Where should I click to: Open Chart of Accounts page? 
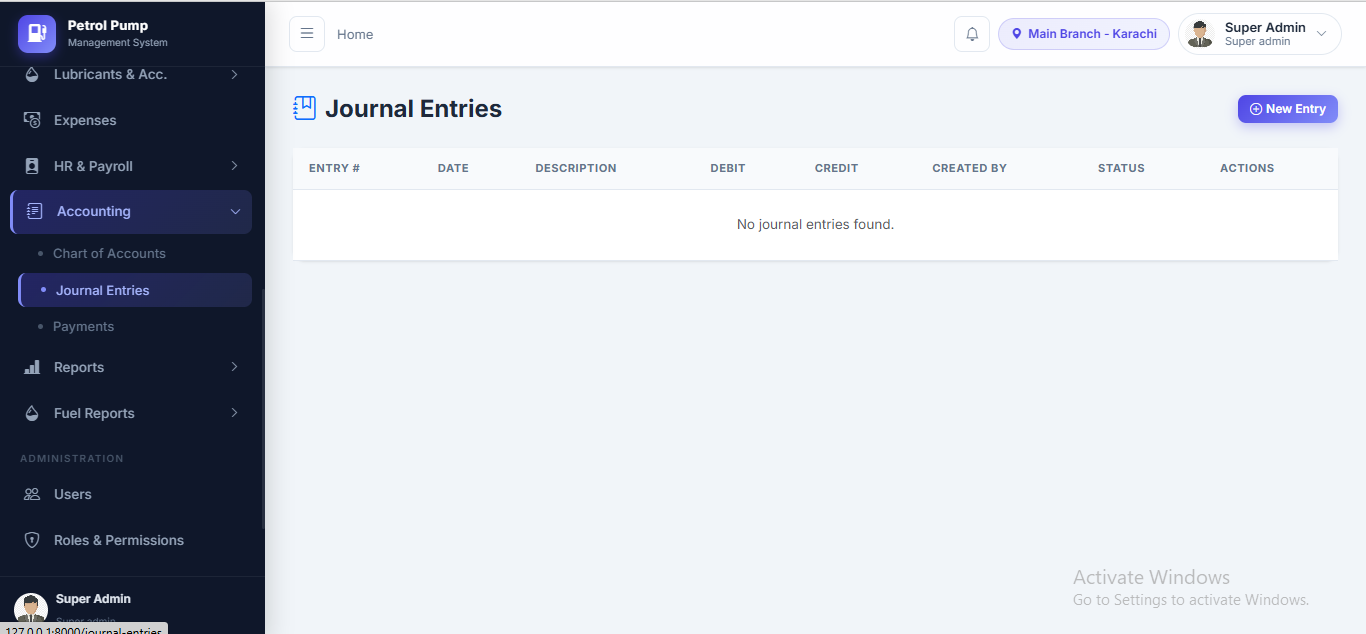pyautogui.click(x=109, y=253)
